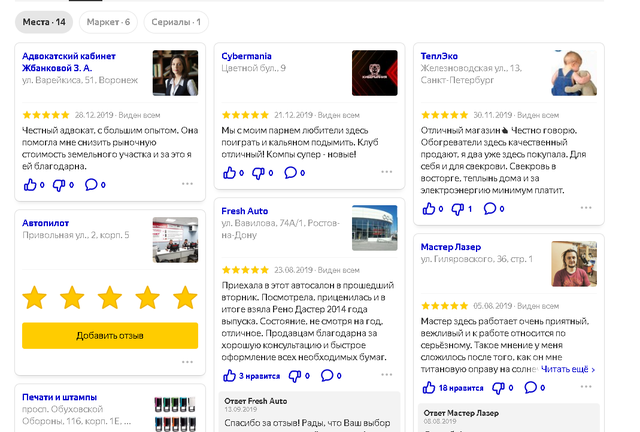Click the date 30.11.2019 · Виден всем
The image size is (640, 432).
click(516, 115)
